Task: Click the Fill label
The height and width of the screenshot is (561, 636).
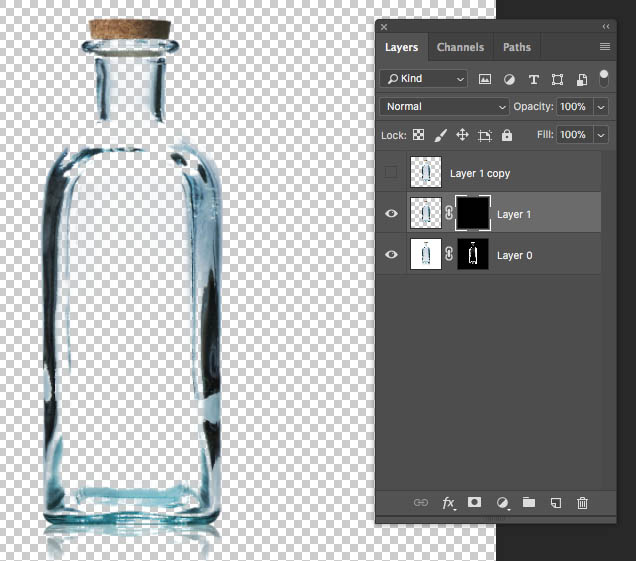Action: [x=545, y=135]
